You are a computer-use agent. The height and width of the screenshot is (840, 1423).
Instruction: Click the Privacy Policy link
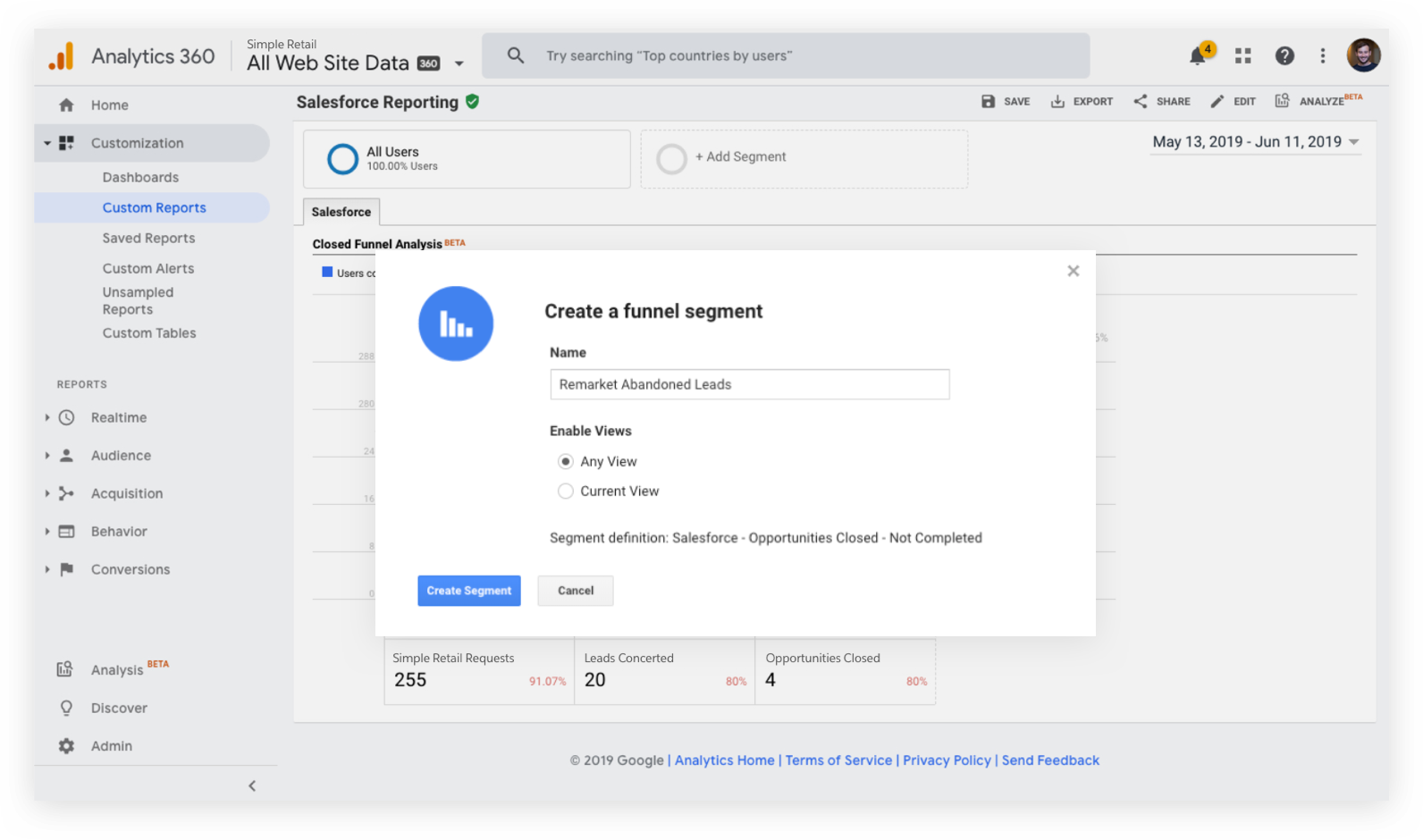[x=947, y=760]
